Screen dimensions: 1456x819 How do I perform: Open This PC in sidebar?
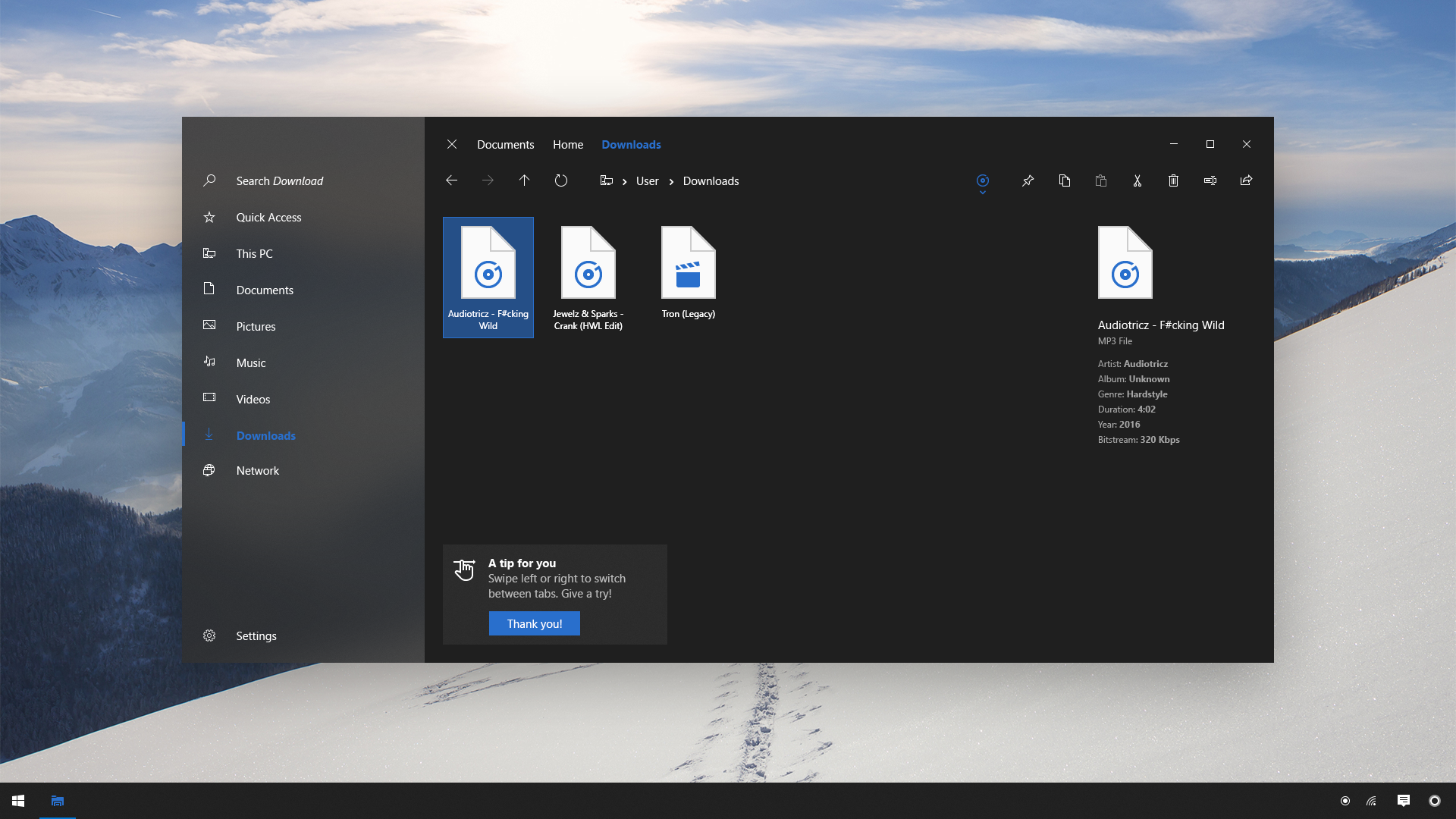click(x=303, y=253)
